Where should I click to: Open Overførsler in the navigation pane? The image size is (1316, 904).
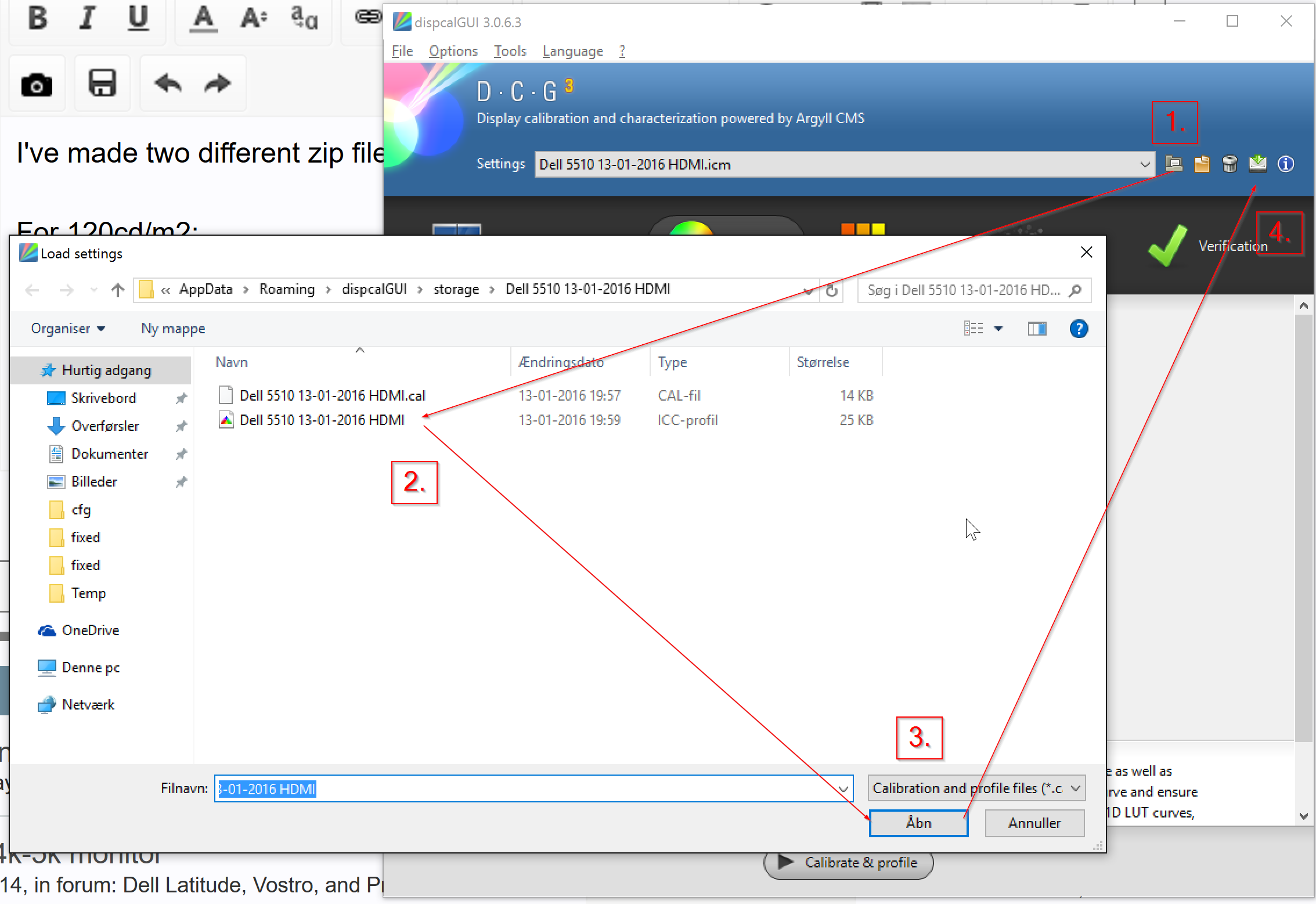tap(104, 426)
